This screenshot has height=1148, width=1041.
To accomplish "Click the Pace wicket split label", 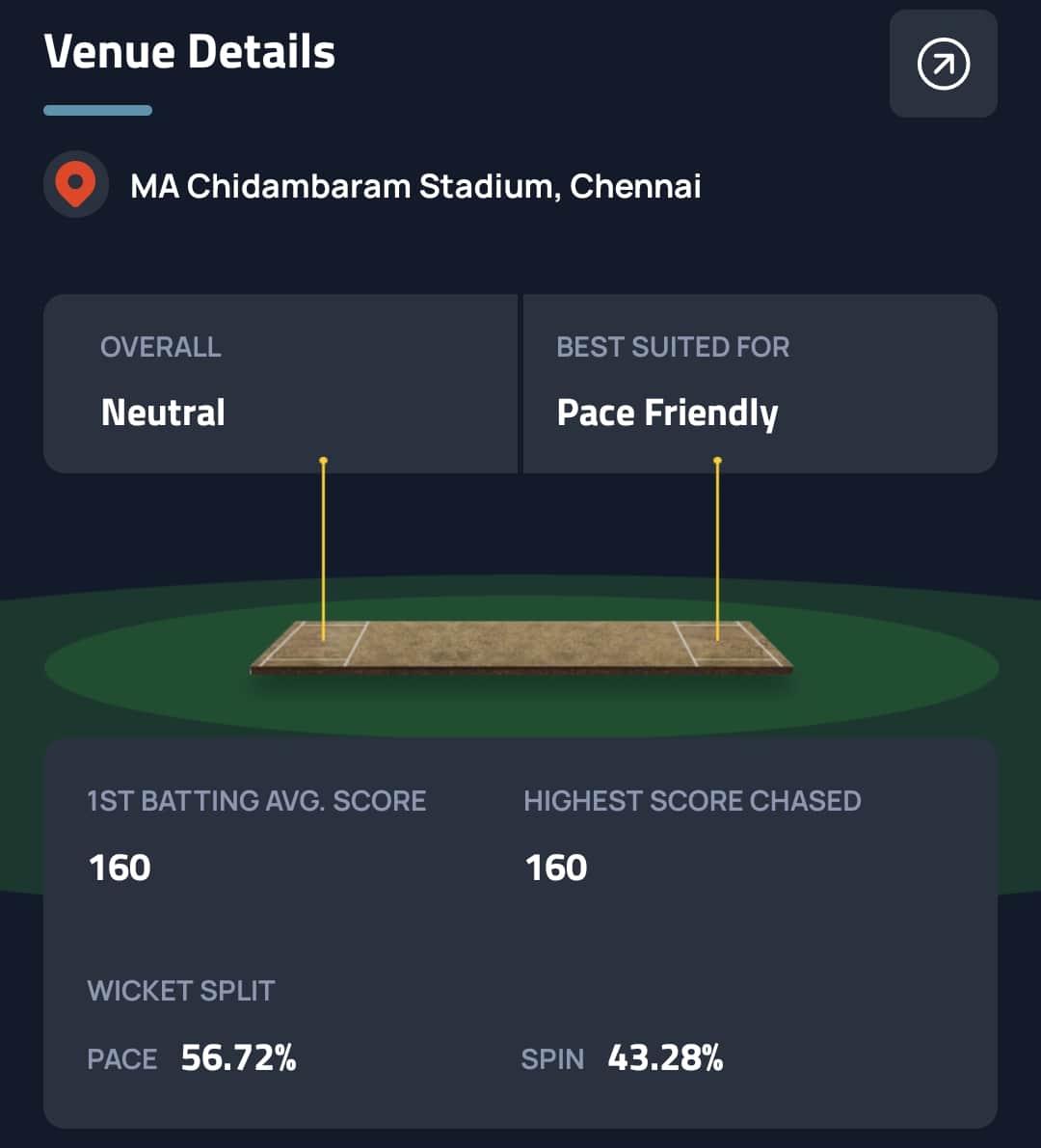I will 122,1059.
